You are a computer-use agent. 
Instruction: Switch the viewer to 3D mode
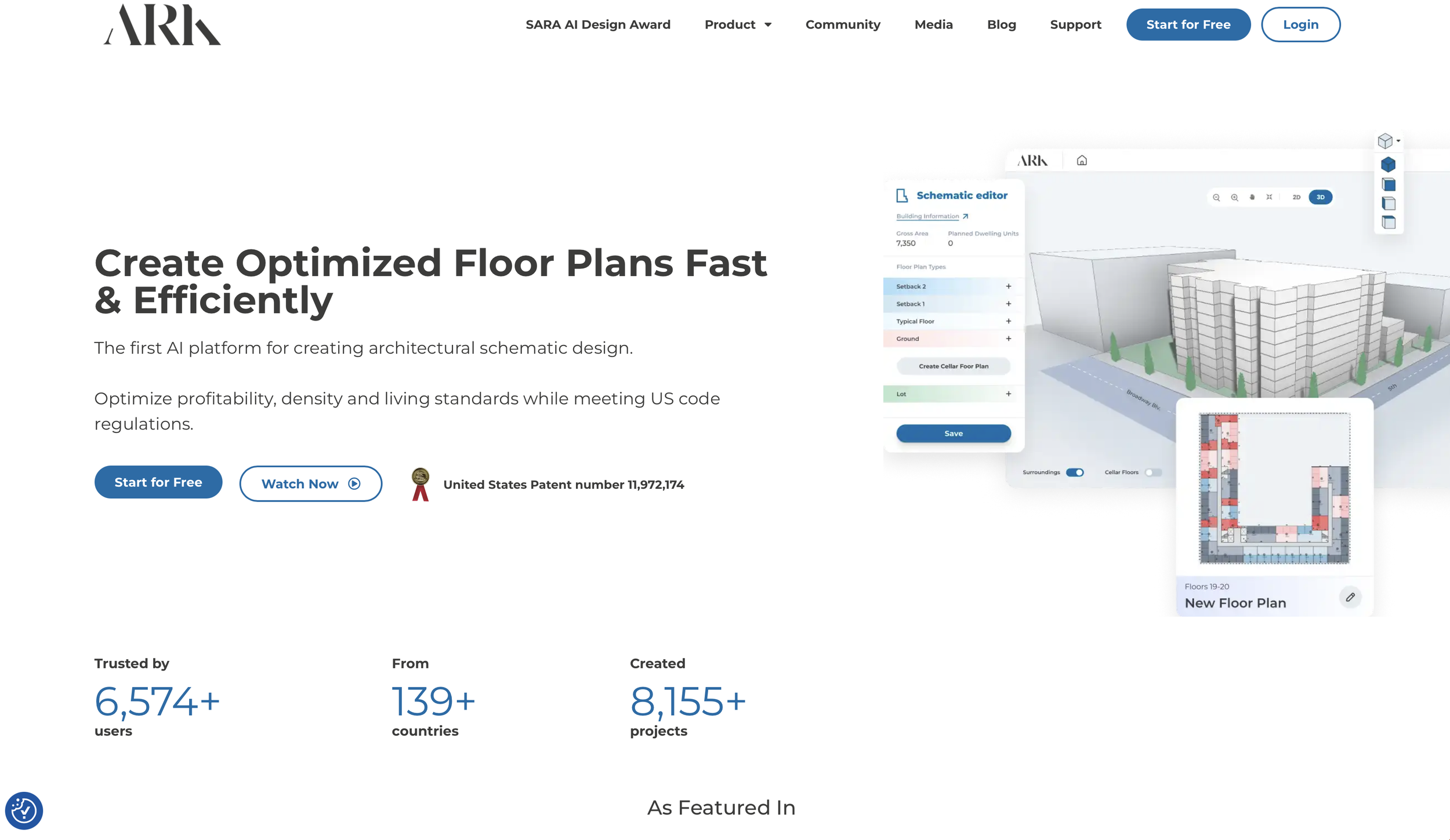[1321, 197]
